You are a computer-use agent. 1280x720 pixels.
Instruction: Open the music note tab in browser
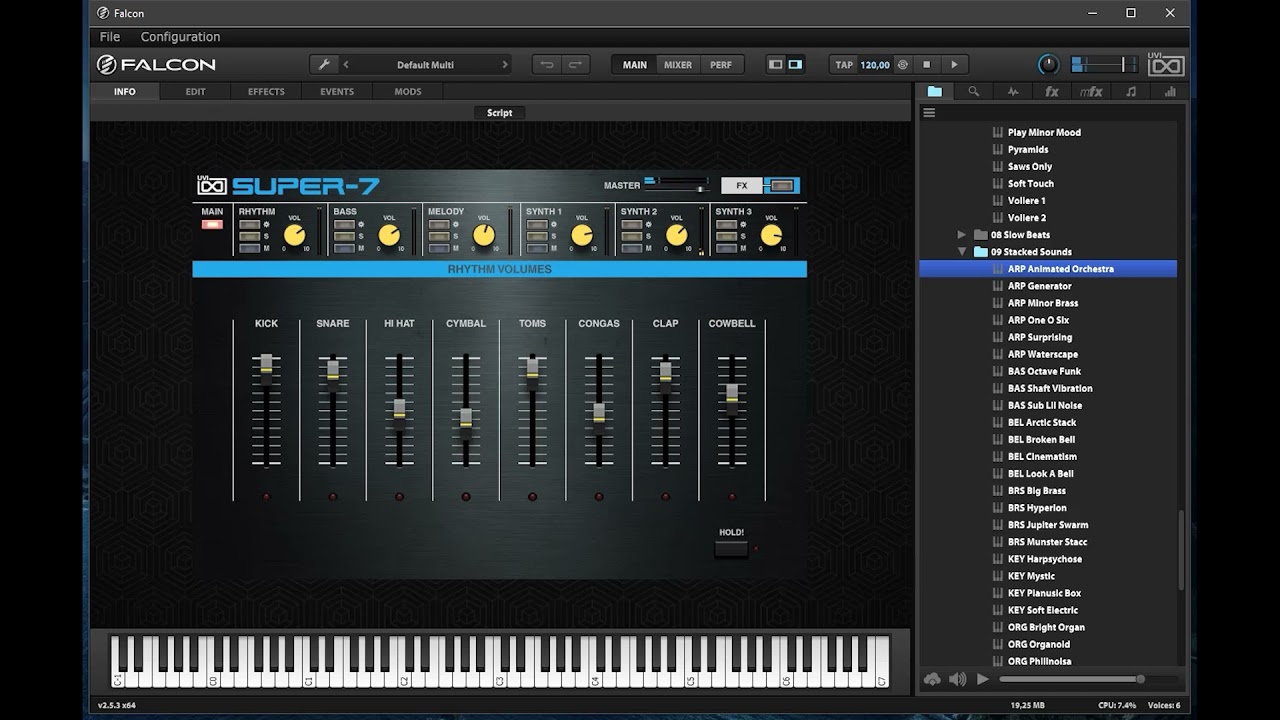1131,91
